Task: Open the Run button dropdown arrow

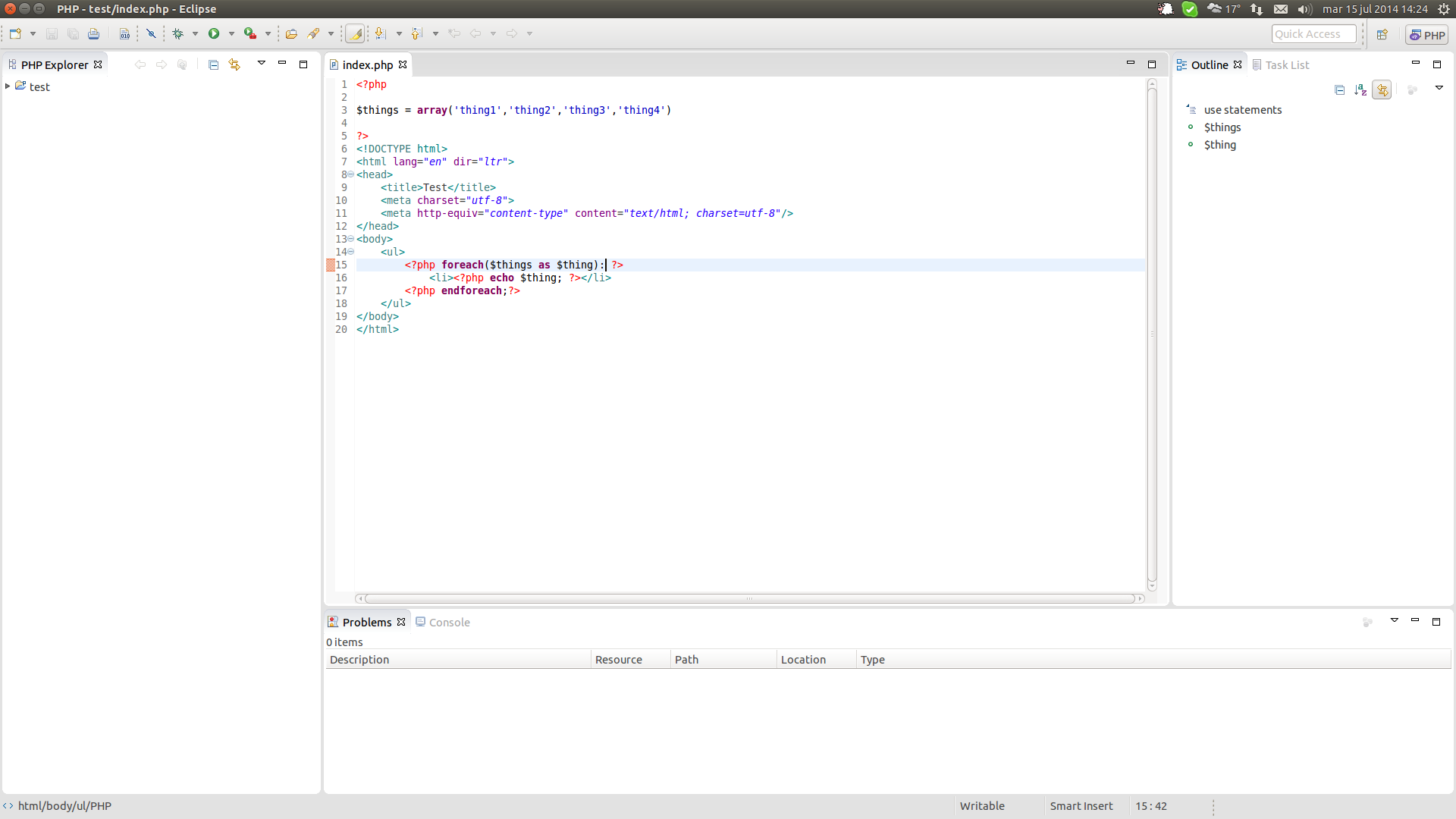Action: (x=231, y=34)
